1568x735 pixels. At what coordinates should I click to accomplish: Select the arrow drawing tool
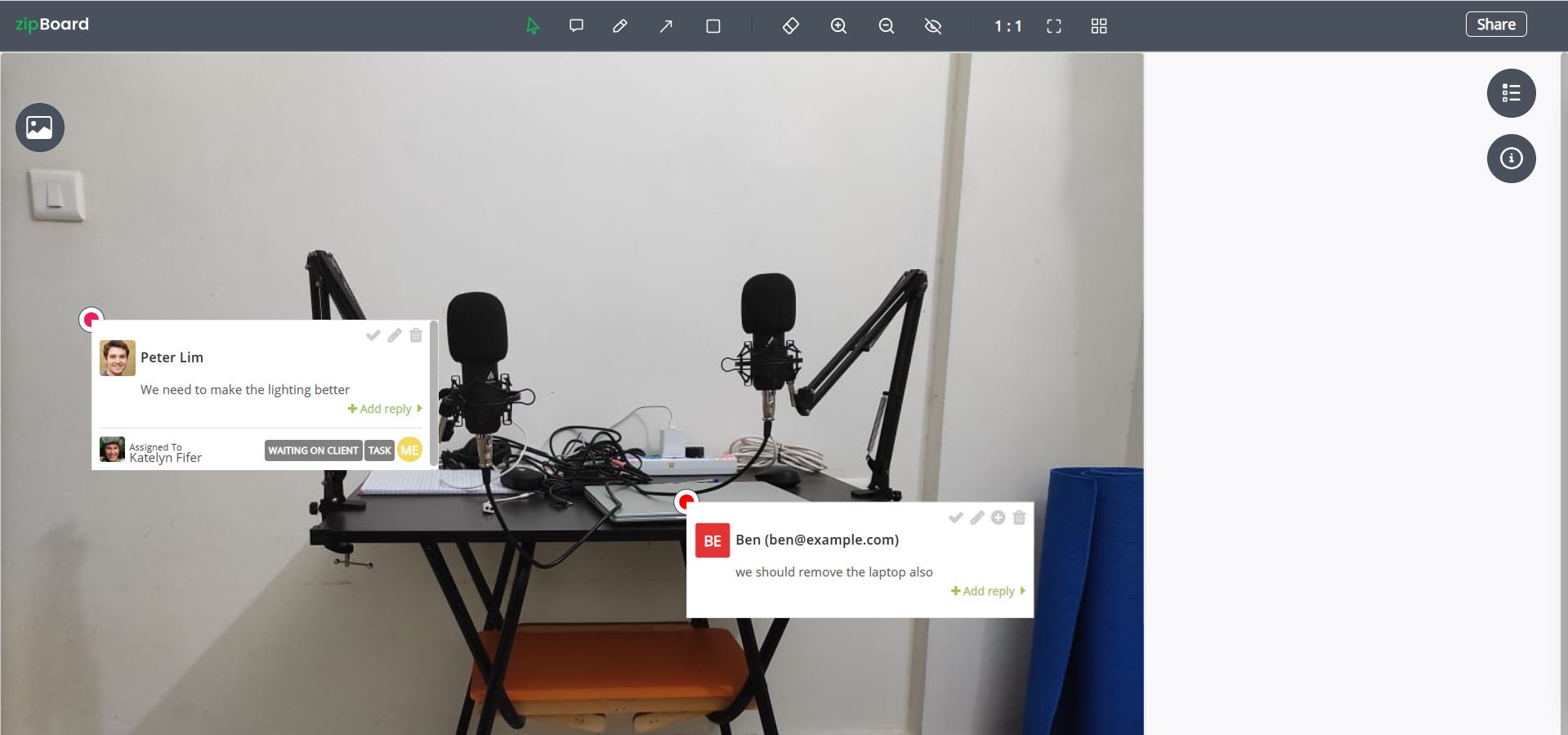pos(666,26)
